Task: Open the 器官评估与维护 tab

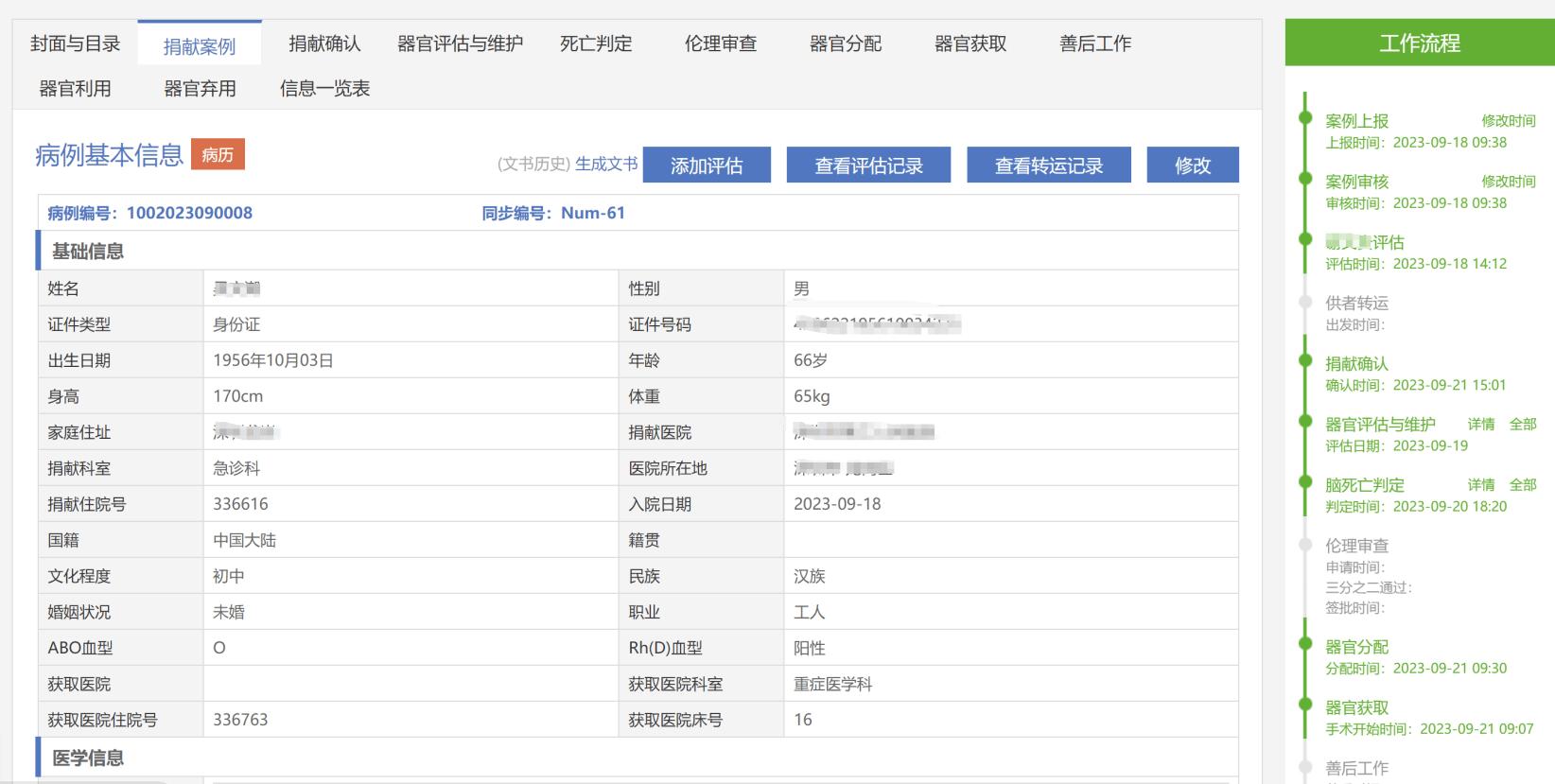Action: (460, 44)
